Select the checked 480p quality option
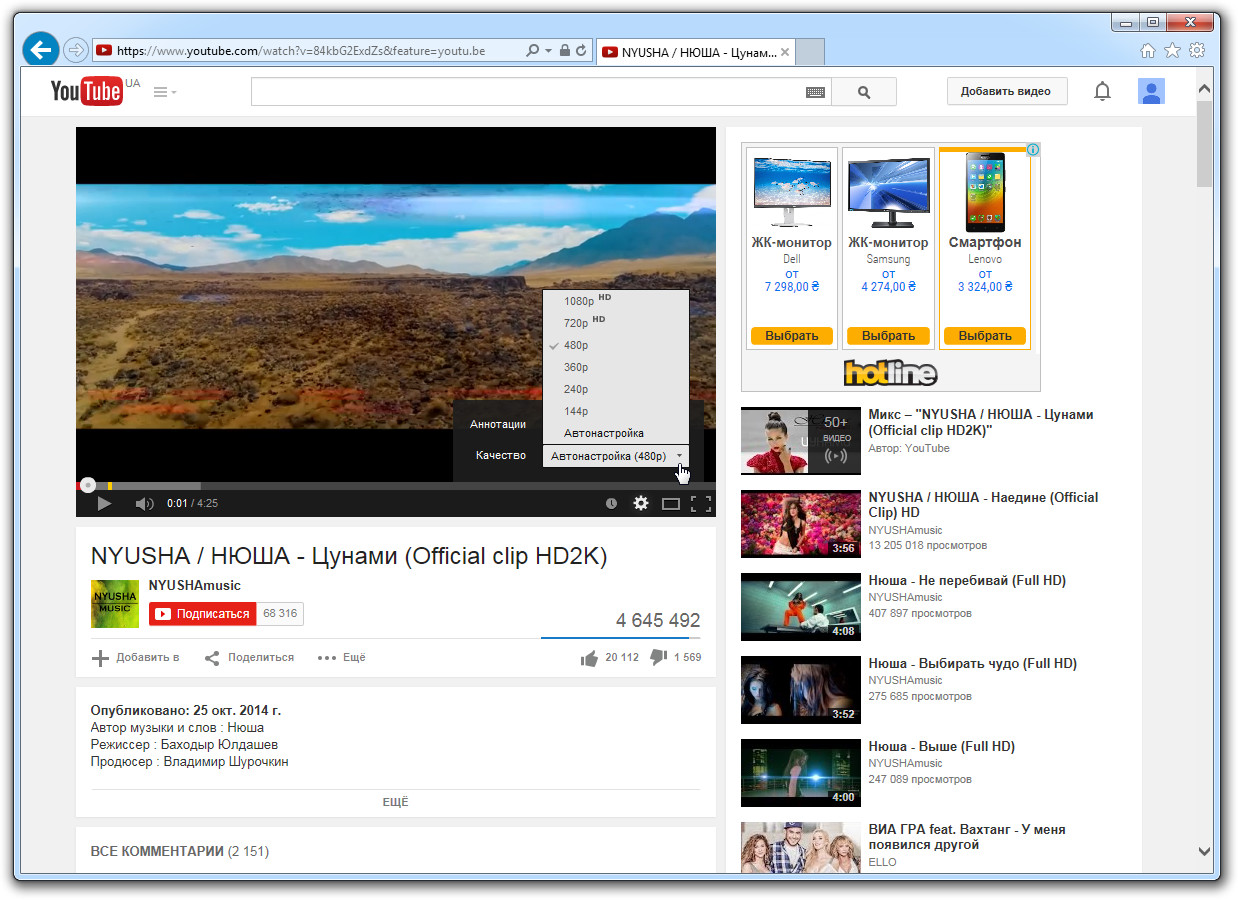Screen dimensions: 1238x900 coord(616,345)
